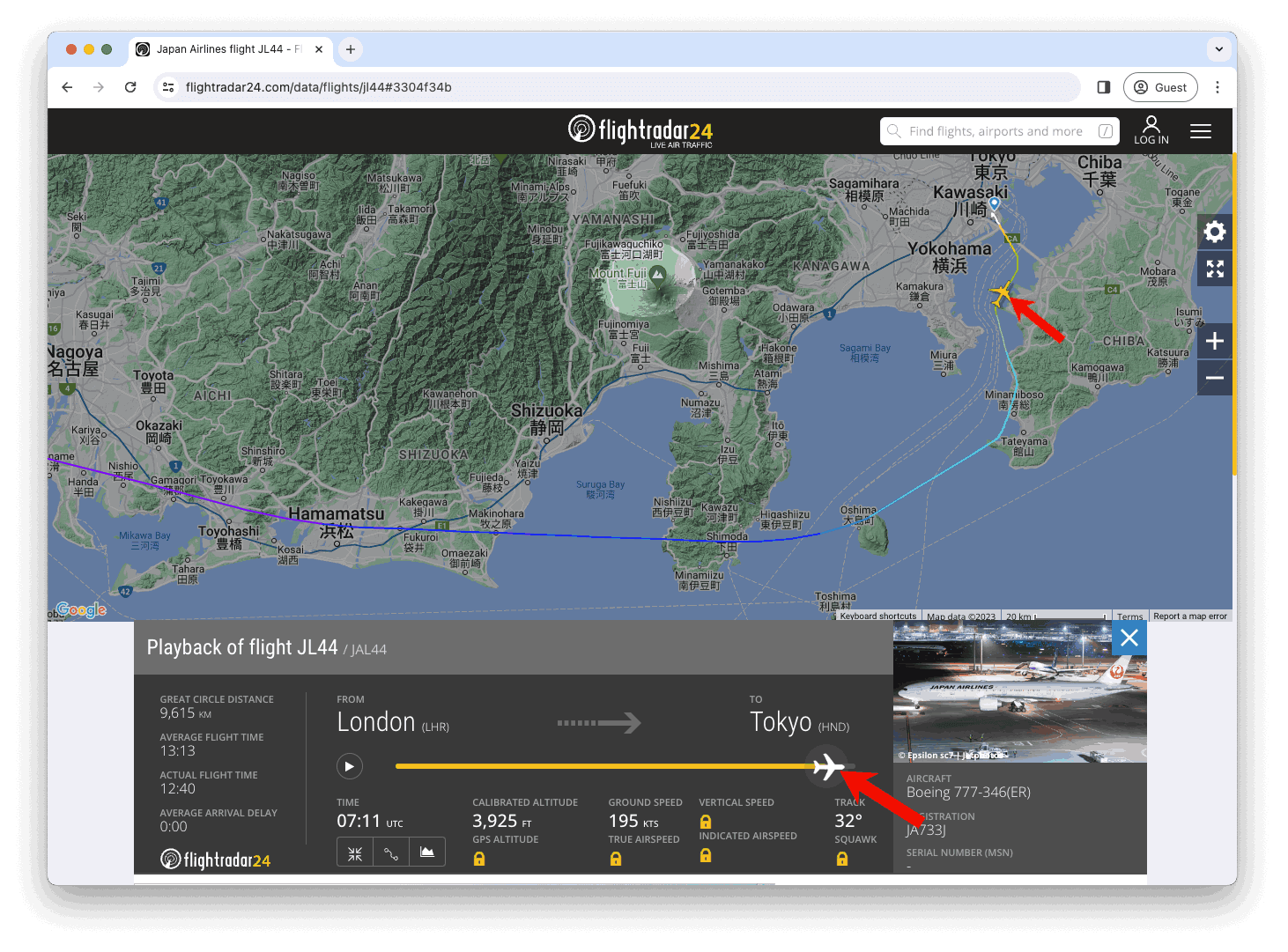The width and height of the screenshot is (1288, 952).
Task: Click the LOG IN button
Action: coord(1151,130)
